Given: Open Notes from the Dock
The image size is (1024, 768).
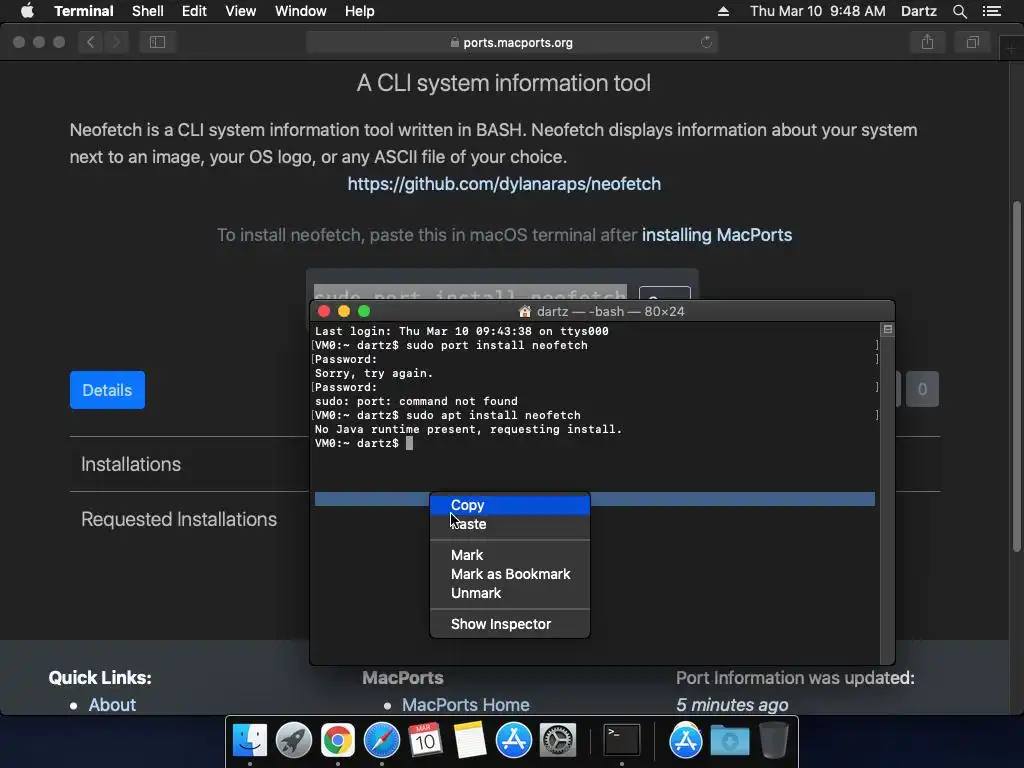Looking at the screenshot, I should click(470, 740).
